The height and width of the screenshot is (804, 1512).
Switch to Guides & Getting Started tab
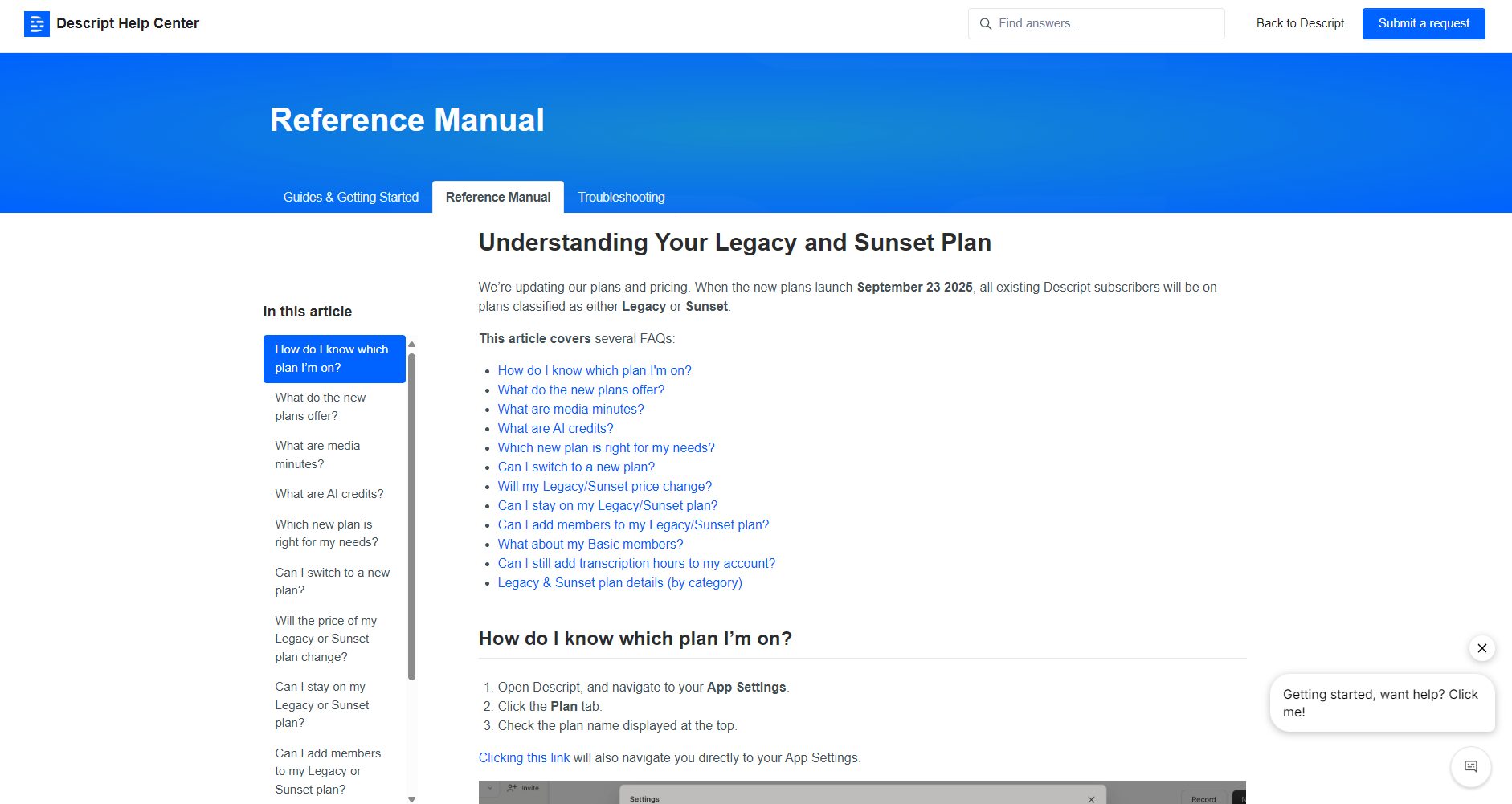(350, 198)
